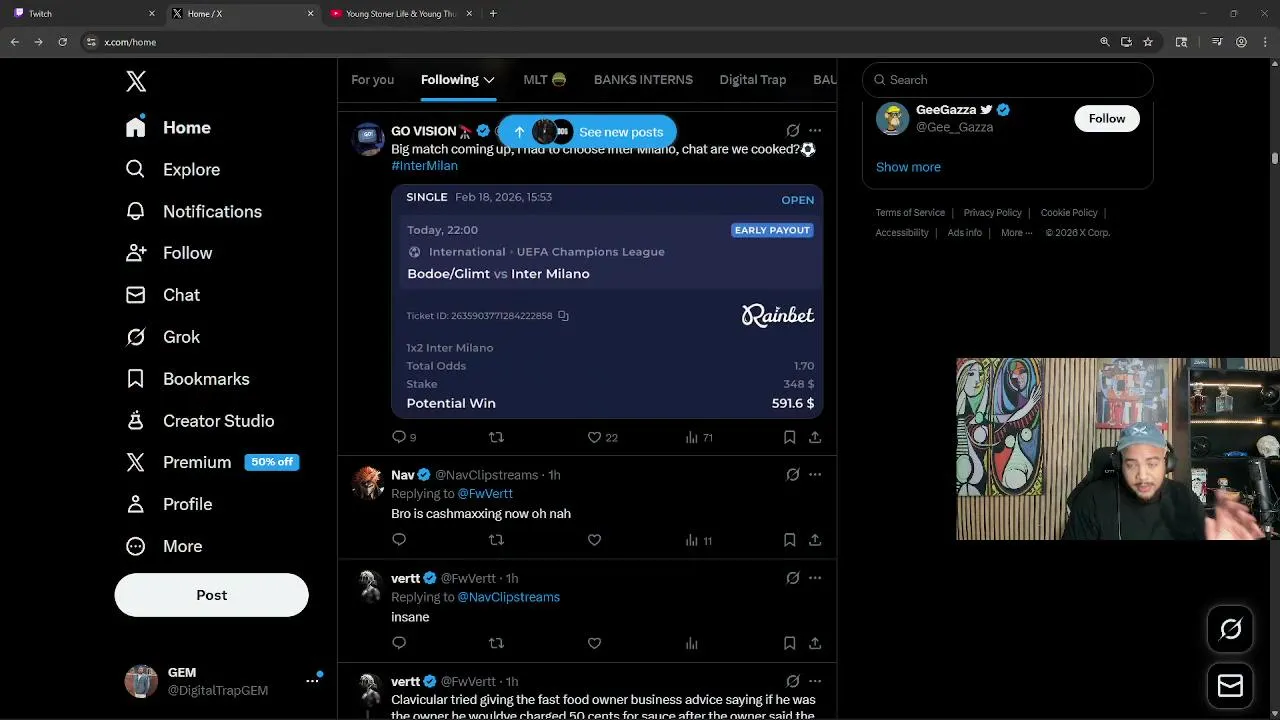Click @NavClipstreams mention in vertt reply
1280x720 pixels.
click(508, 597)
